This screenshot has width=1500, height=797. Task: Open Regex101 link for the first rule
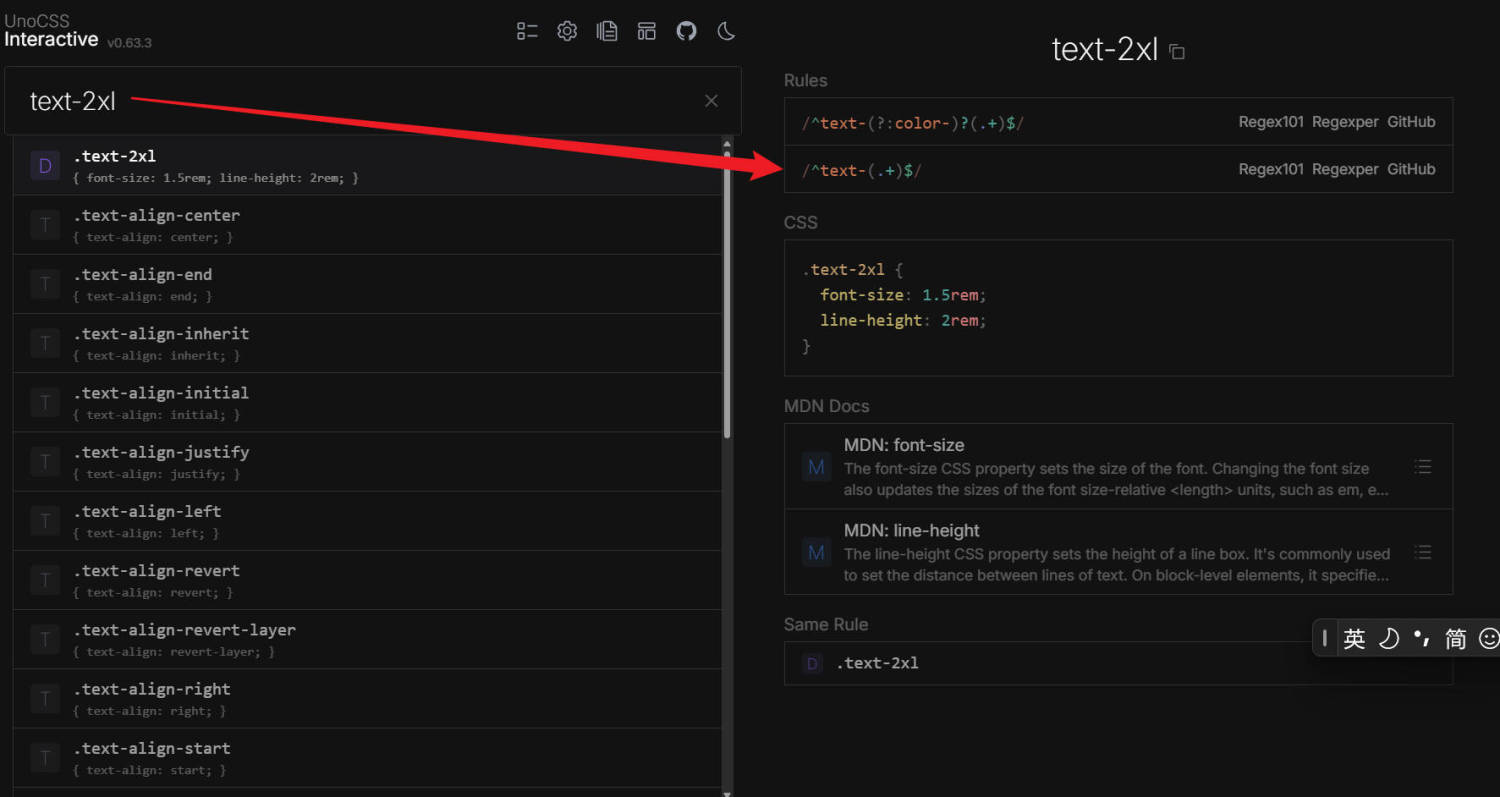pyautogui.click(x=1271, y=122)
